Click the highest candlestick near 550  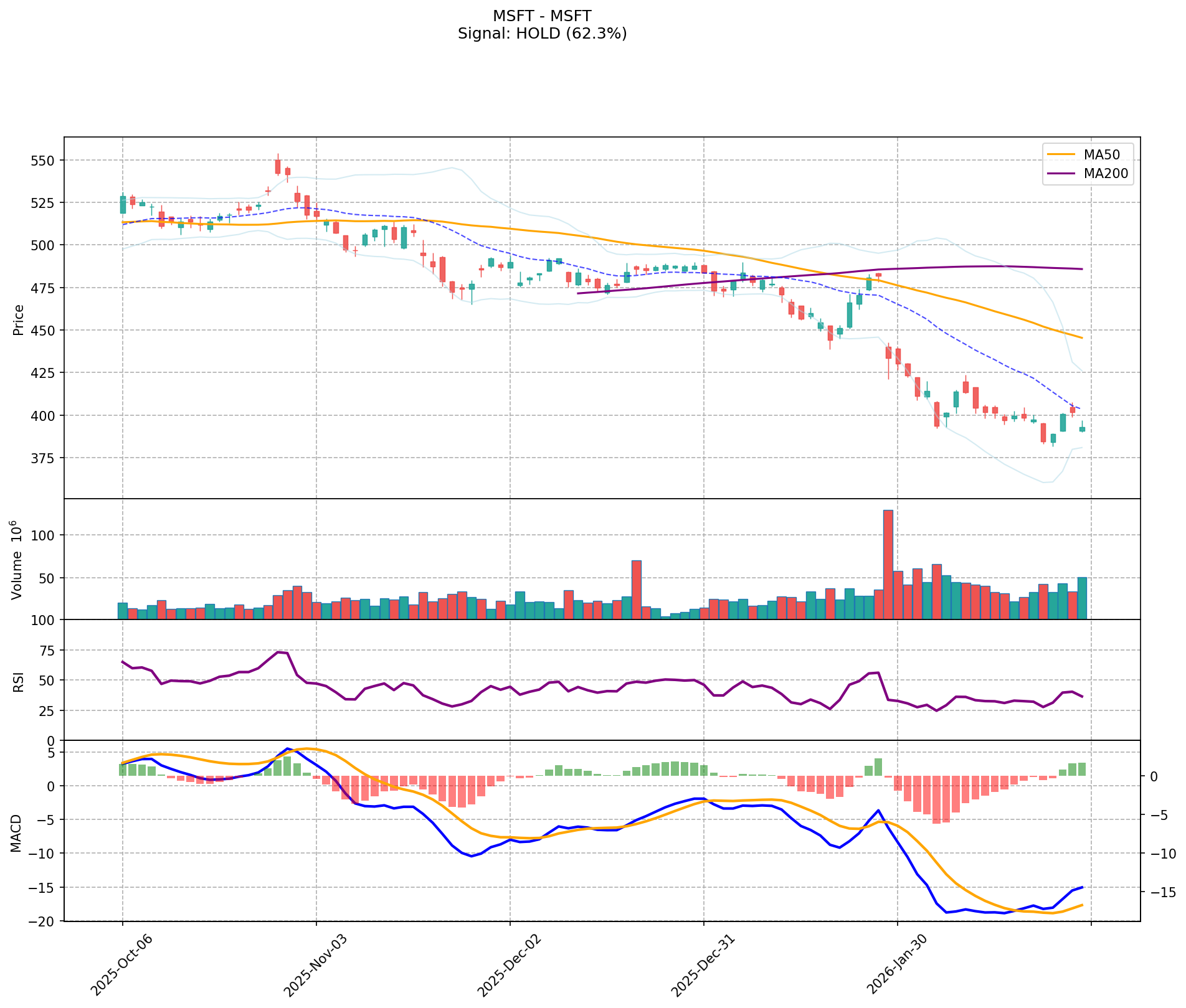[x=278, y=166]
